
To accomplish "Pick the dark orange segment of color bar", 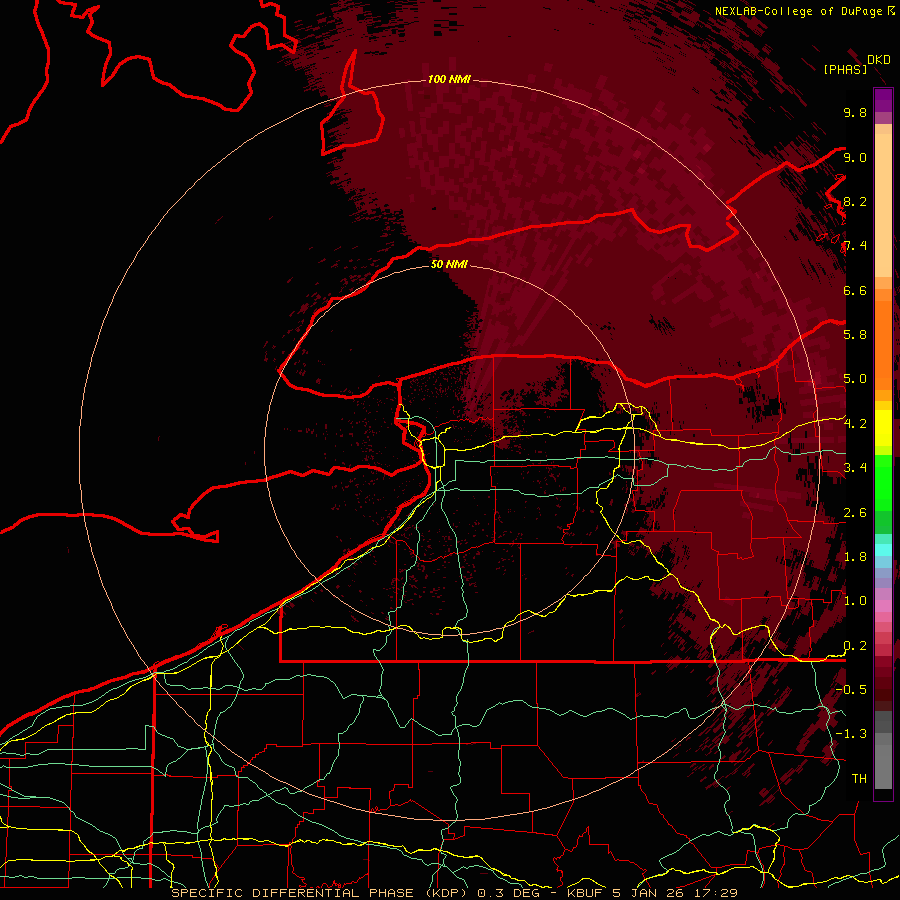I will (883, 344).
